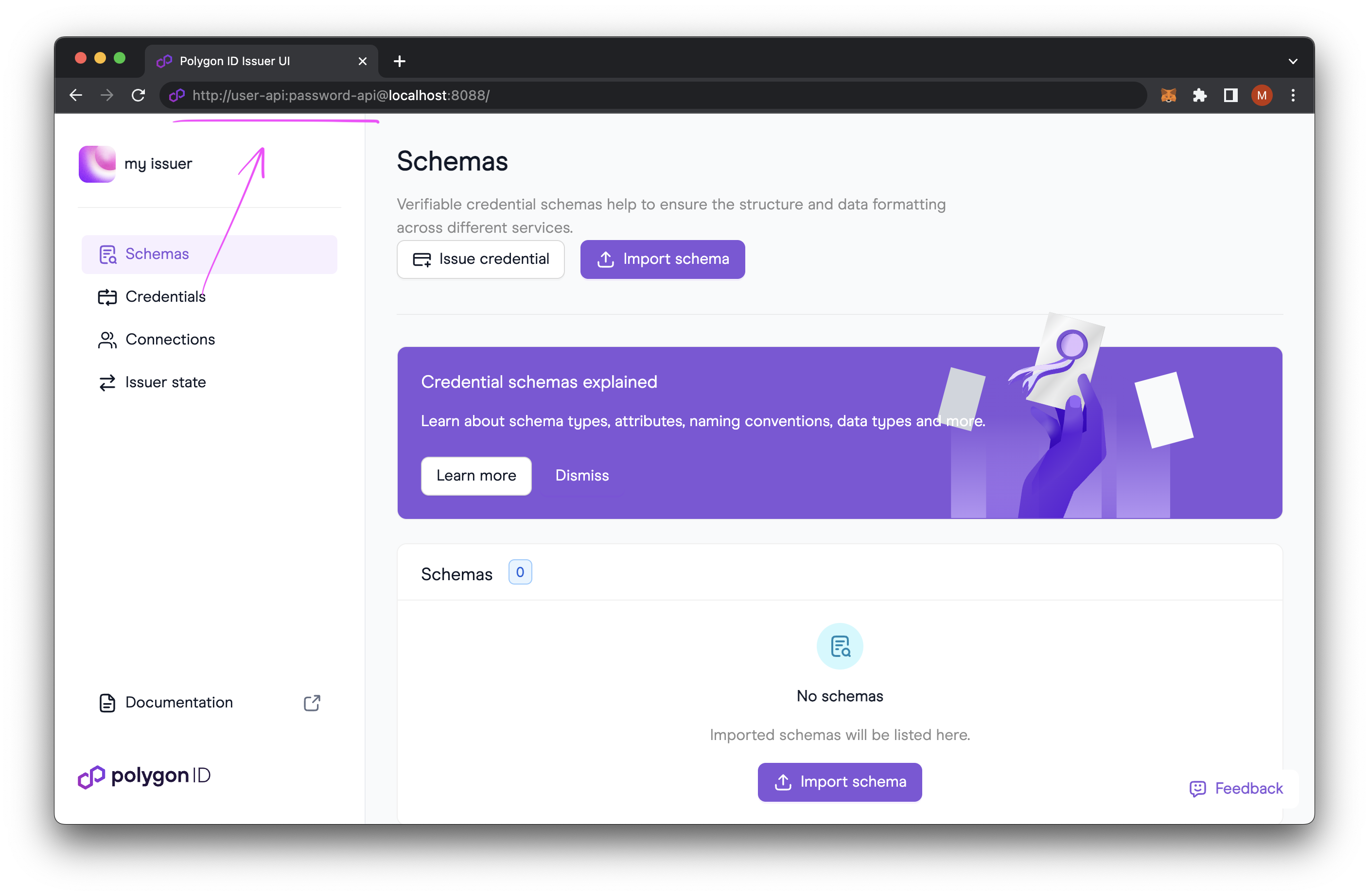Image resolution: width=1369 pixels, height=896 pixels.
Task: Click the Issue credential button icon
Action: coord(421,259)
